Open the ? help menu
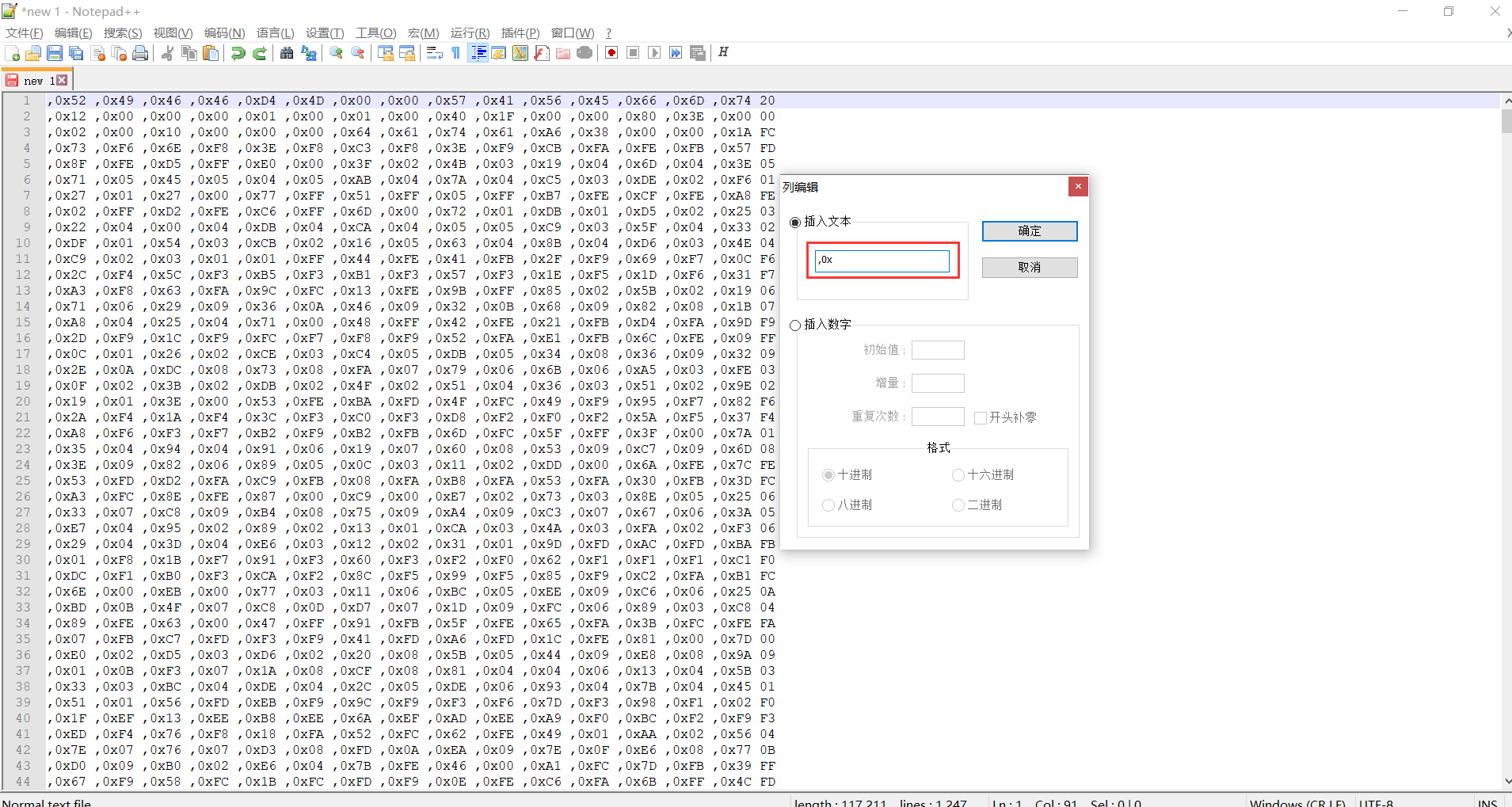Image resolution: width=1512 pixels, height=807 pixels. pyautogui.click(x=608, y=33)
